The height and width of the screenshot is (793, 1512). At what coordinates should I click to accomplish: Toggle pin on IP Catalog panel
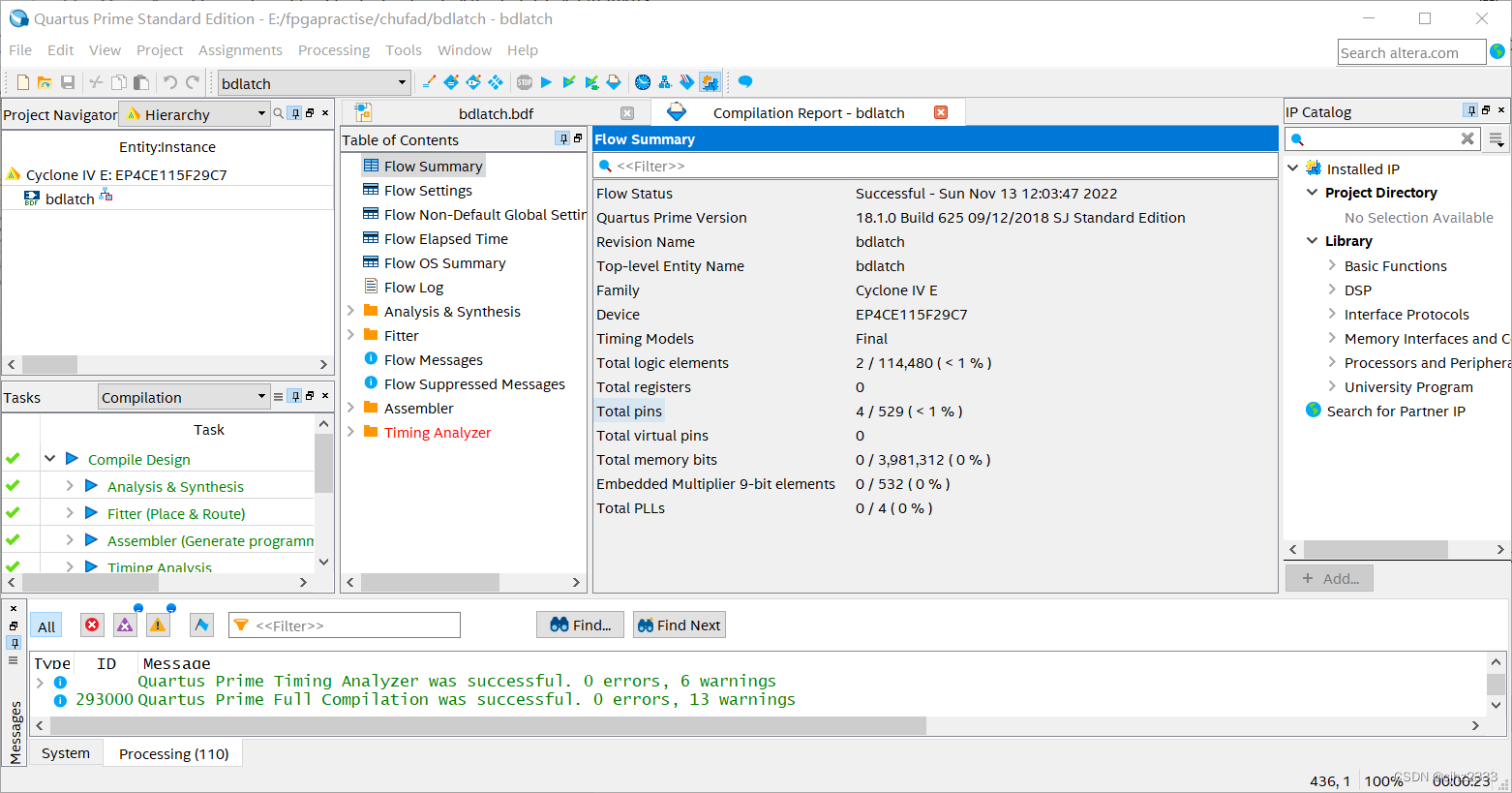pyautogui.click(x=1470, y=110)
